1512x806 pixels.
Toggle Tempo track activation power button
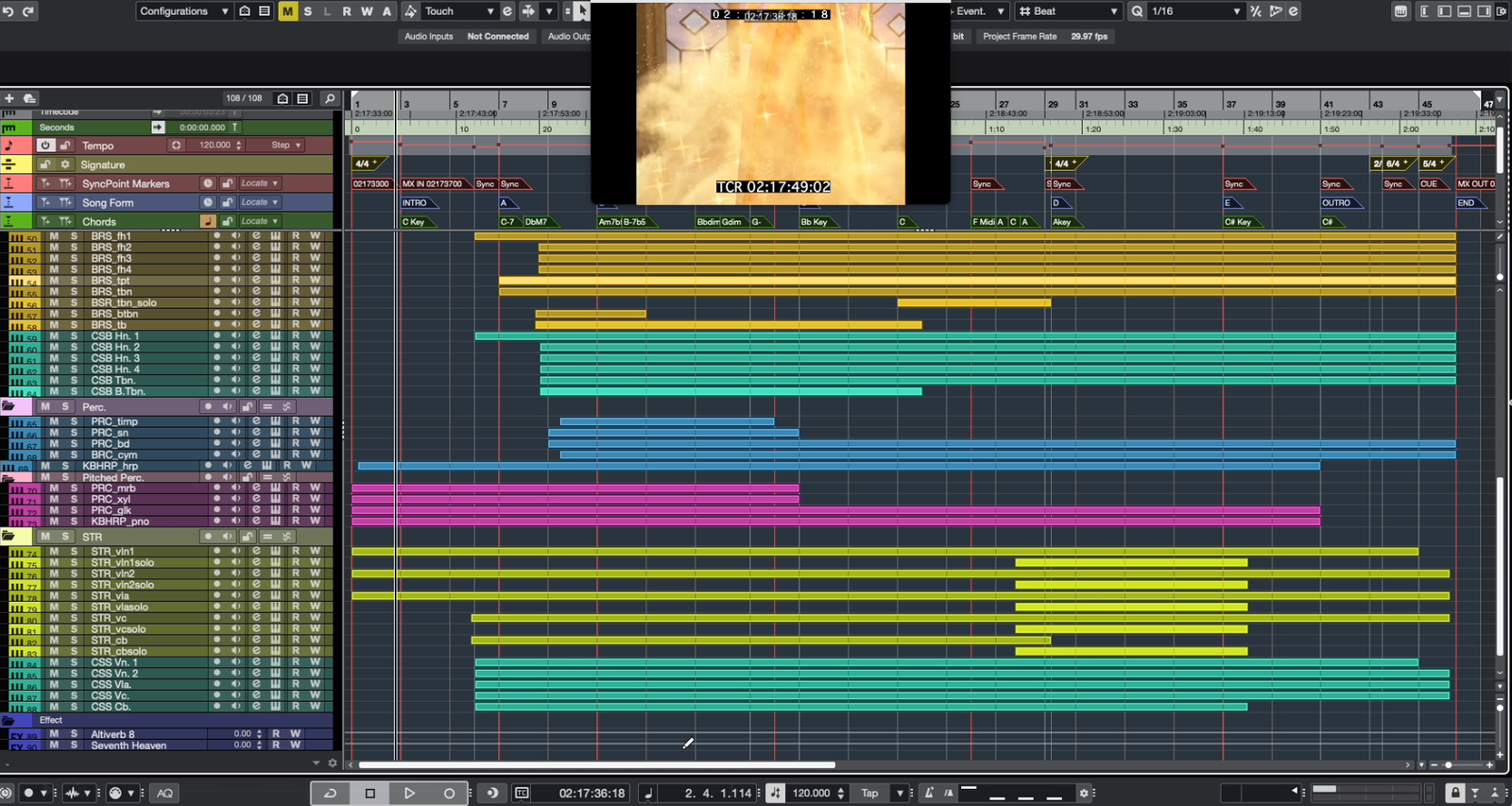(44, 146)
